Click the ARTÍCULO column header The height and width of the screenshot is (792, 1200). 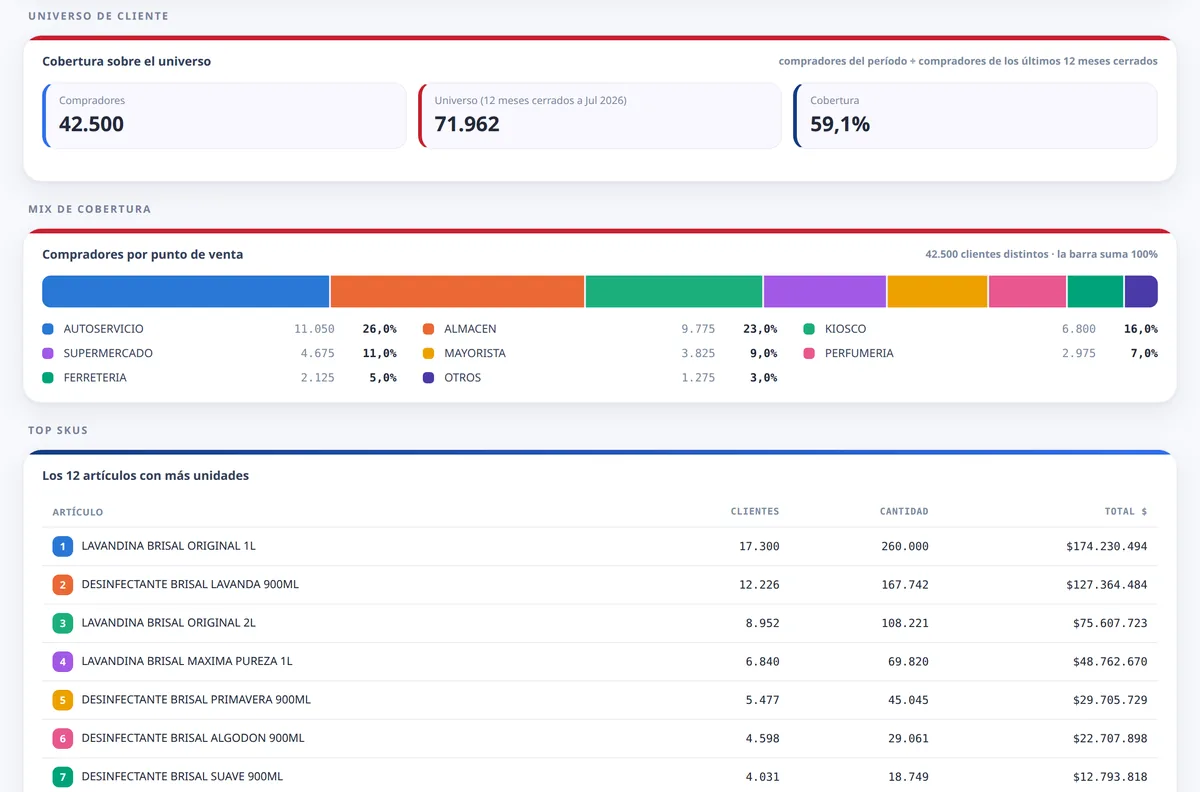78,512
